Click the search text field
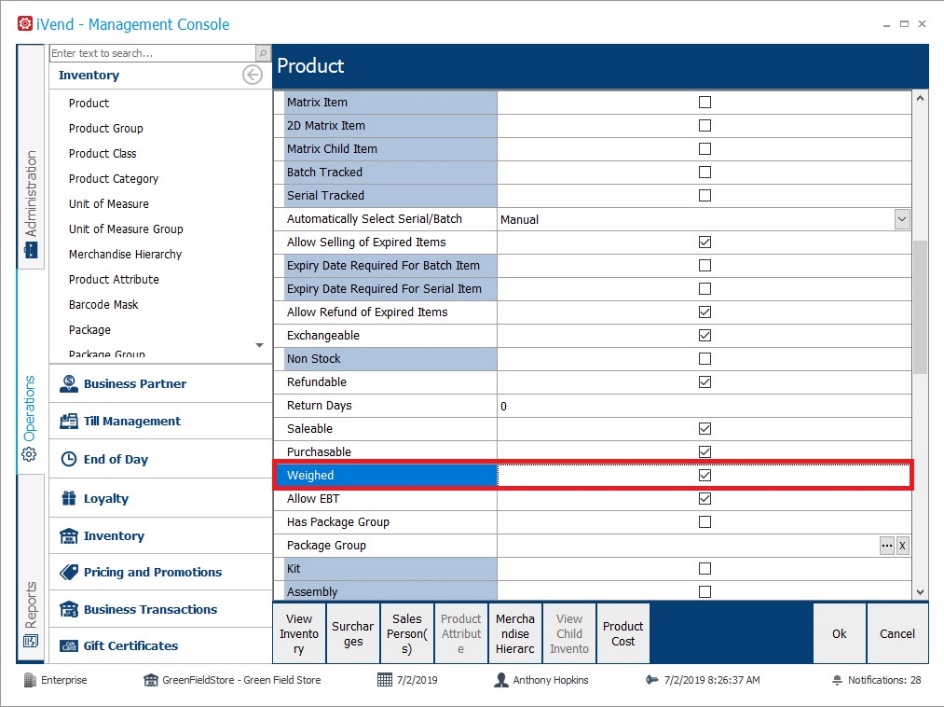This screenshot has width=944, height=707. (153, 53)
